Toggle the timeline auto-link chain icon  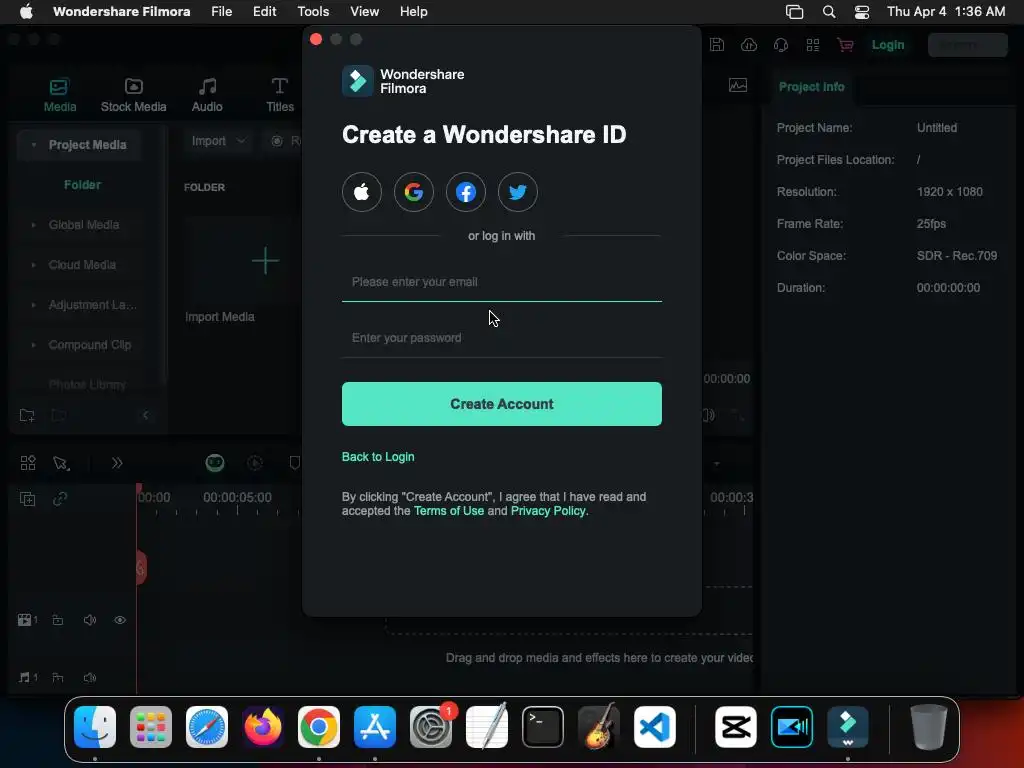[60, 499]
